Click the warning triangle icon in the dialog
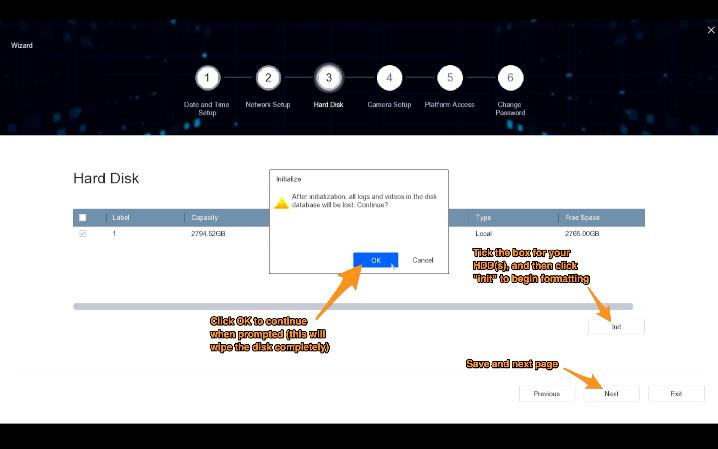The image size is (718, 449). [283, 202]
